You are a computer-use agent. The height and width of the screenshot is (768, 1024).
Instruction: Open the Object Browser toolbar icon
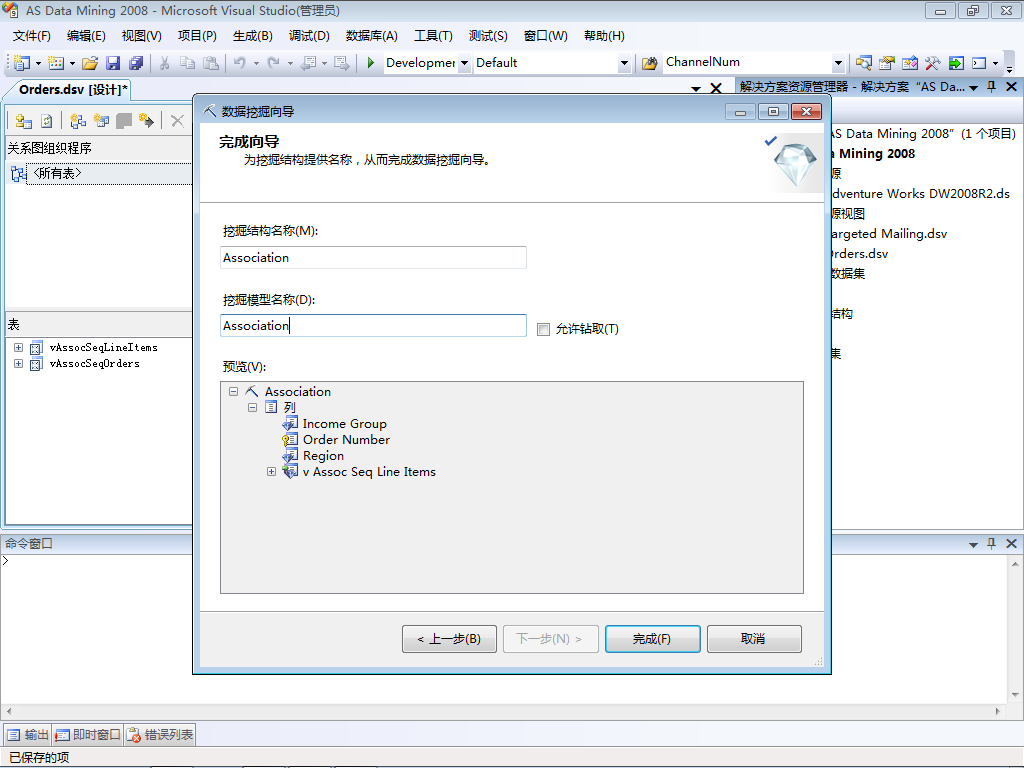pyautogui.click(x=910, y=63)
